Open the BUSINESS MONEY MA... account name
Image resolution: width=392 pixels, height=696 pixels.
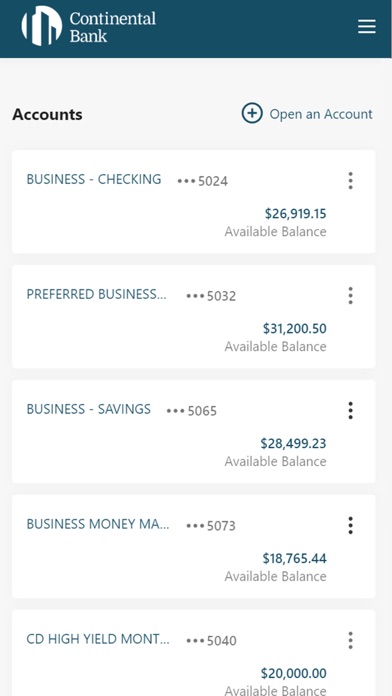click(98, 524)
